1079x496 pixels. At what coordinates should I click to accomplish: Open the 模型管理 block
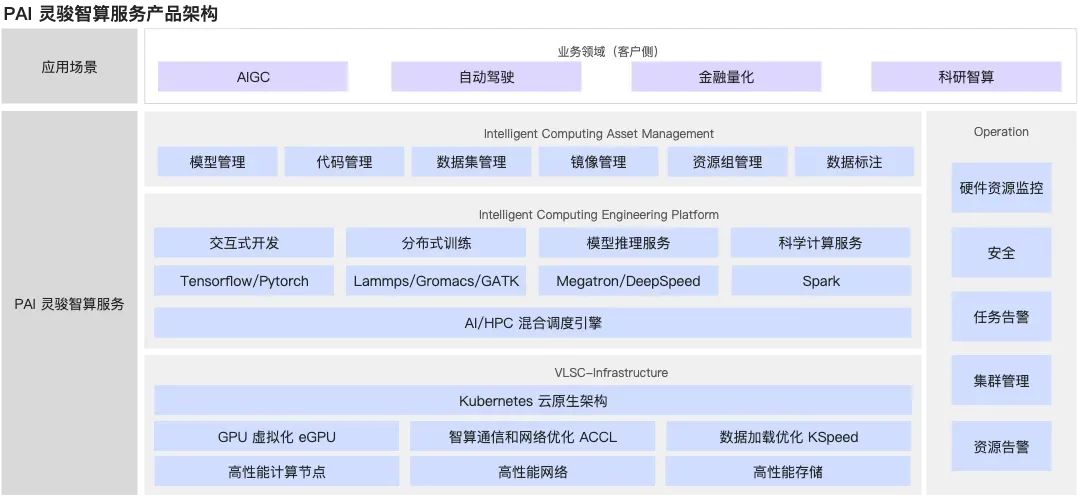[217, 162]
